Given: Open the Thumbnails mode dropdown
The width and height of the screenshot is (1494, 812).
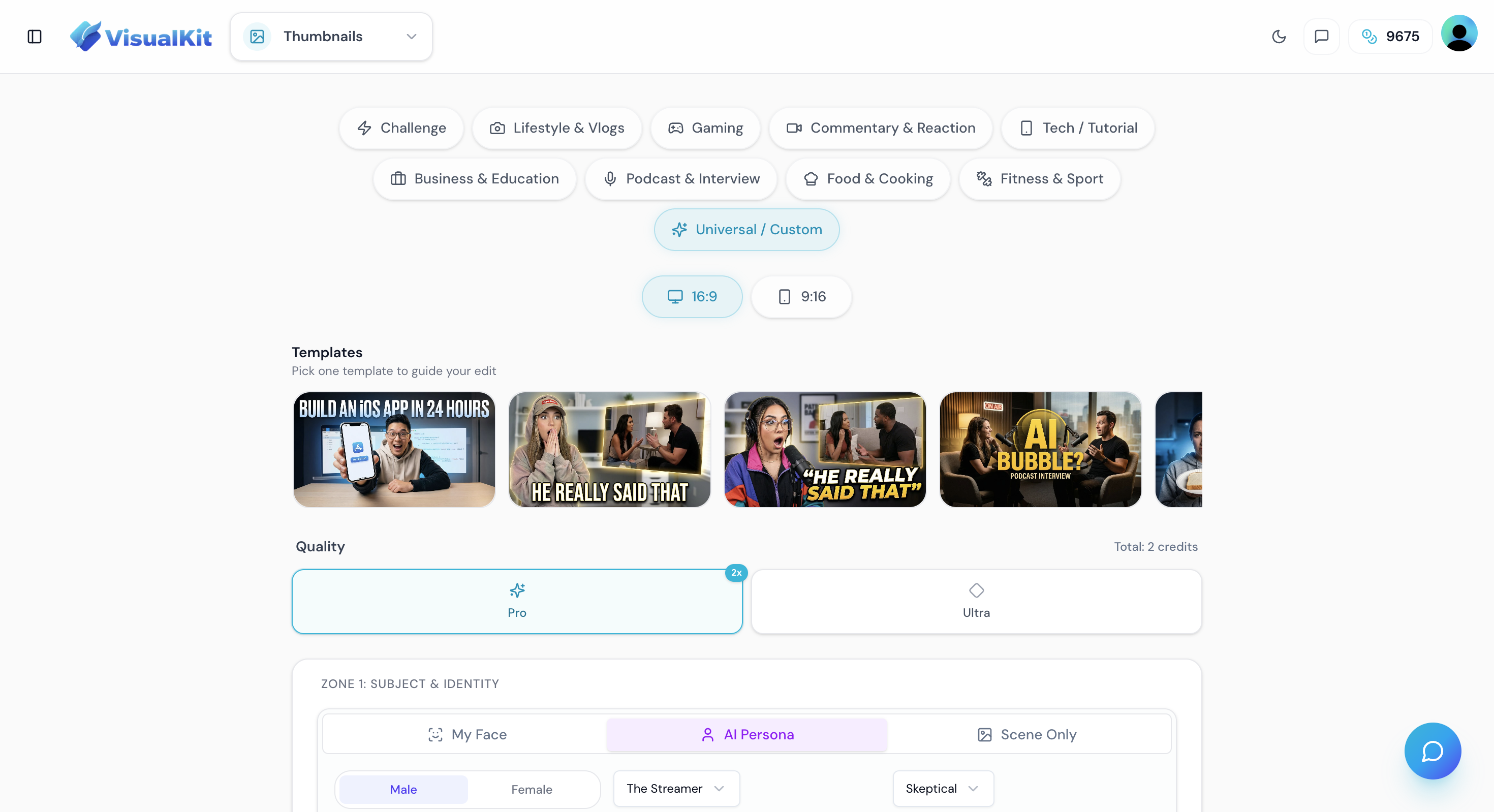Looking at the screenshot, I should tap(331, 36).
